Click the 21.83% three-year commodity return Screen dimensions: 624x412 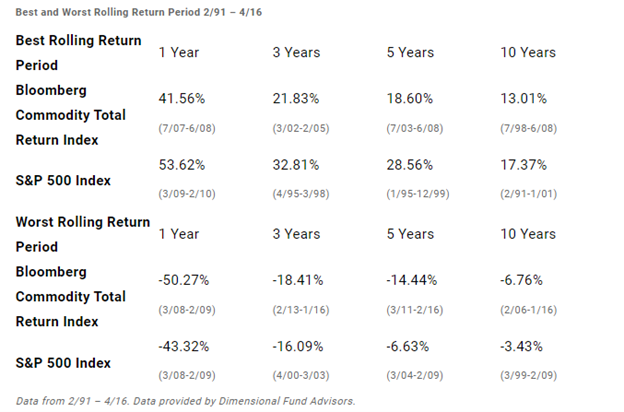click(x=296, y=98)
